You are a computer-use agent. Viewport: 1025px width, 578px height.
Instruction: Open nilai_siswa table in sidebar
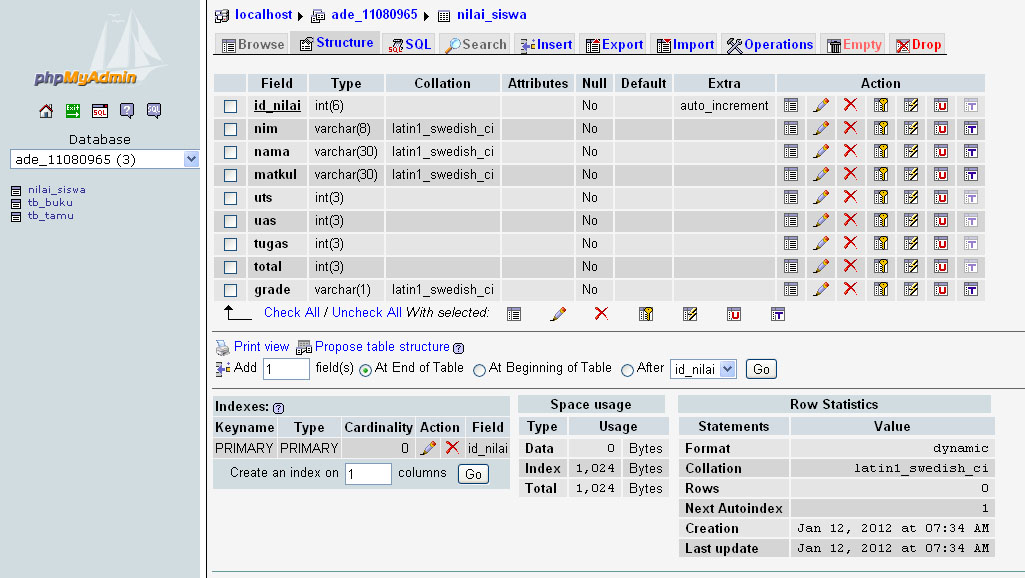tap(57, 190)
